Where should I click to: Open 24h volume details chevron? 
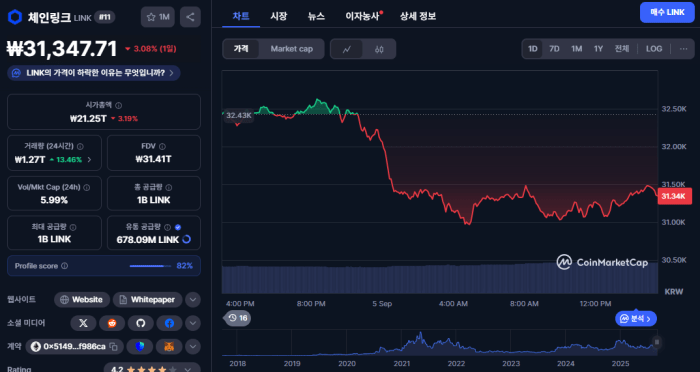(x=89, y=159)
